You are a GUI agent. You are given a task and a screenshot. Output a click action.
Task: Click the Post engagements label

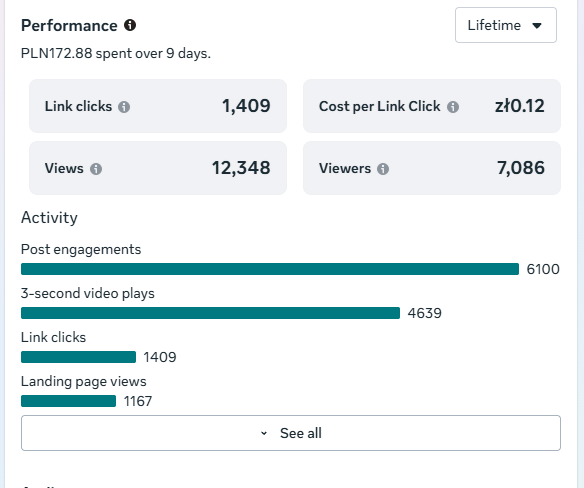click(x=81, y=249)
